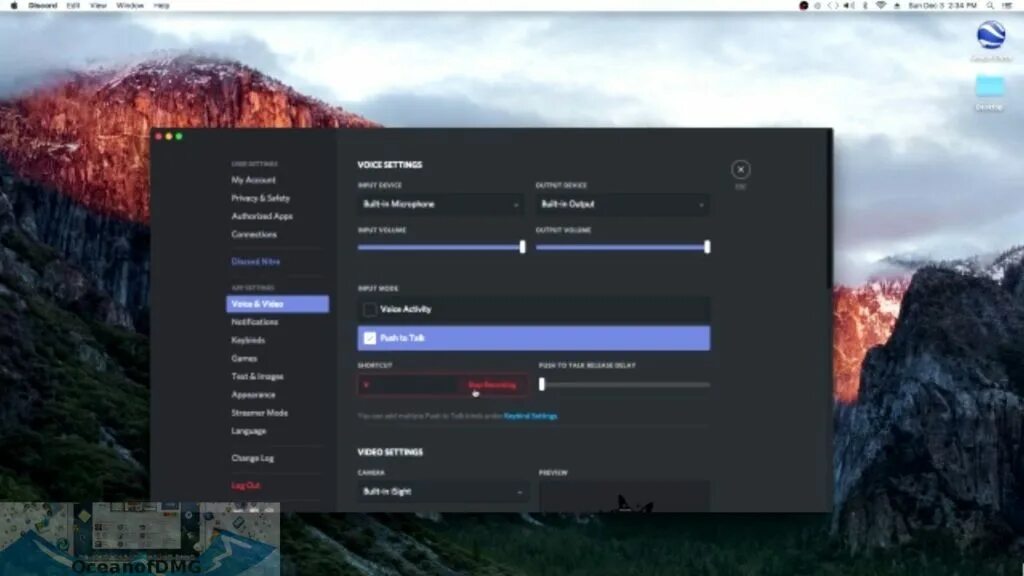Expand the Output Device dropdown
This screenshot has width=1024, height=576.
(x=623, y=204)
